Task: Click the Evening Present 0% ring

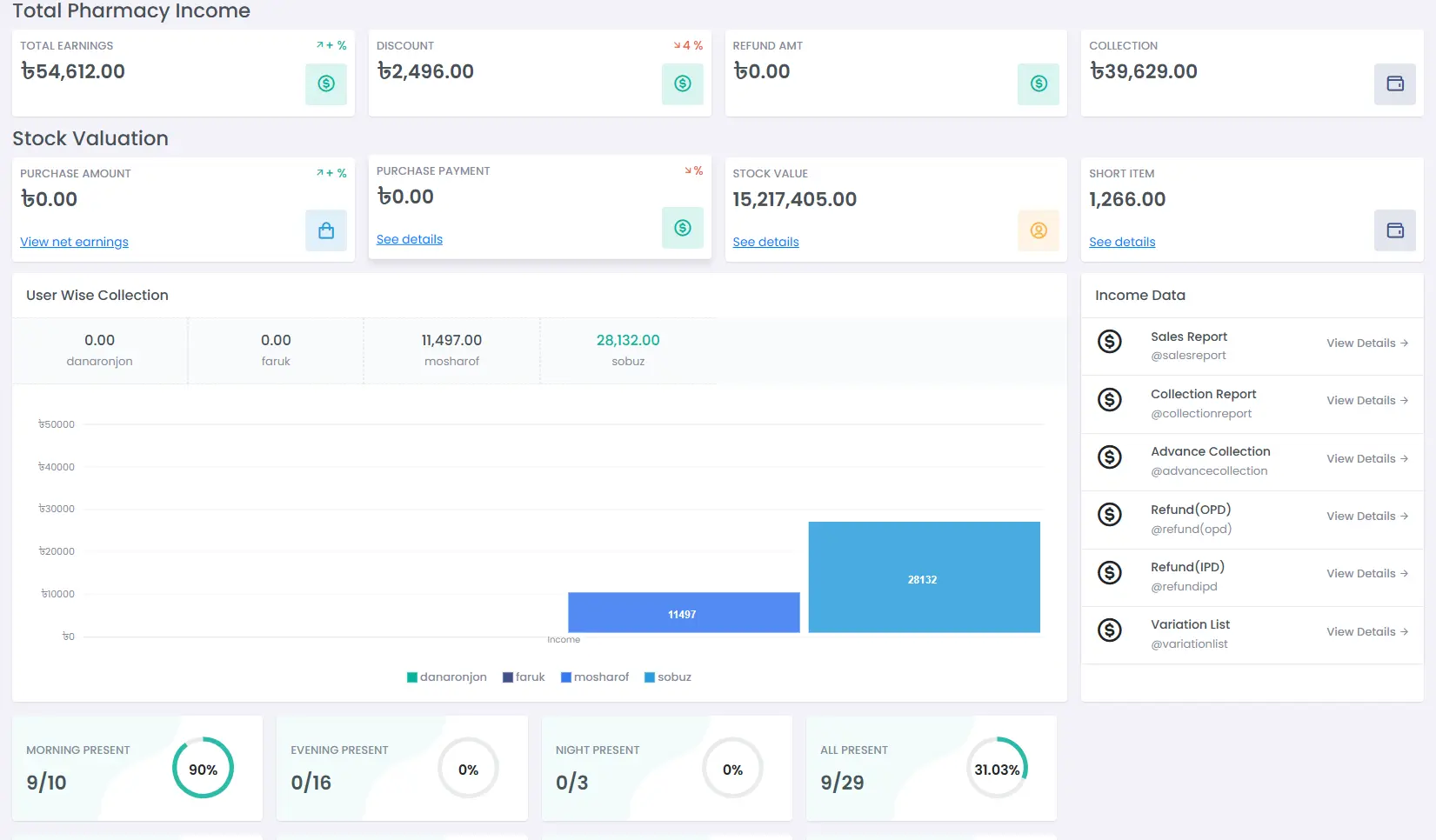Action: click(468, 768)
